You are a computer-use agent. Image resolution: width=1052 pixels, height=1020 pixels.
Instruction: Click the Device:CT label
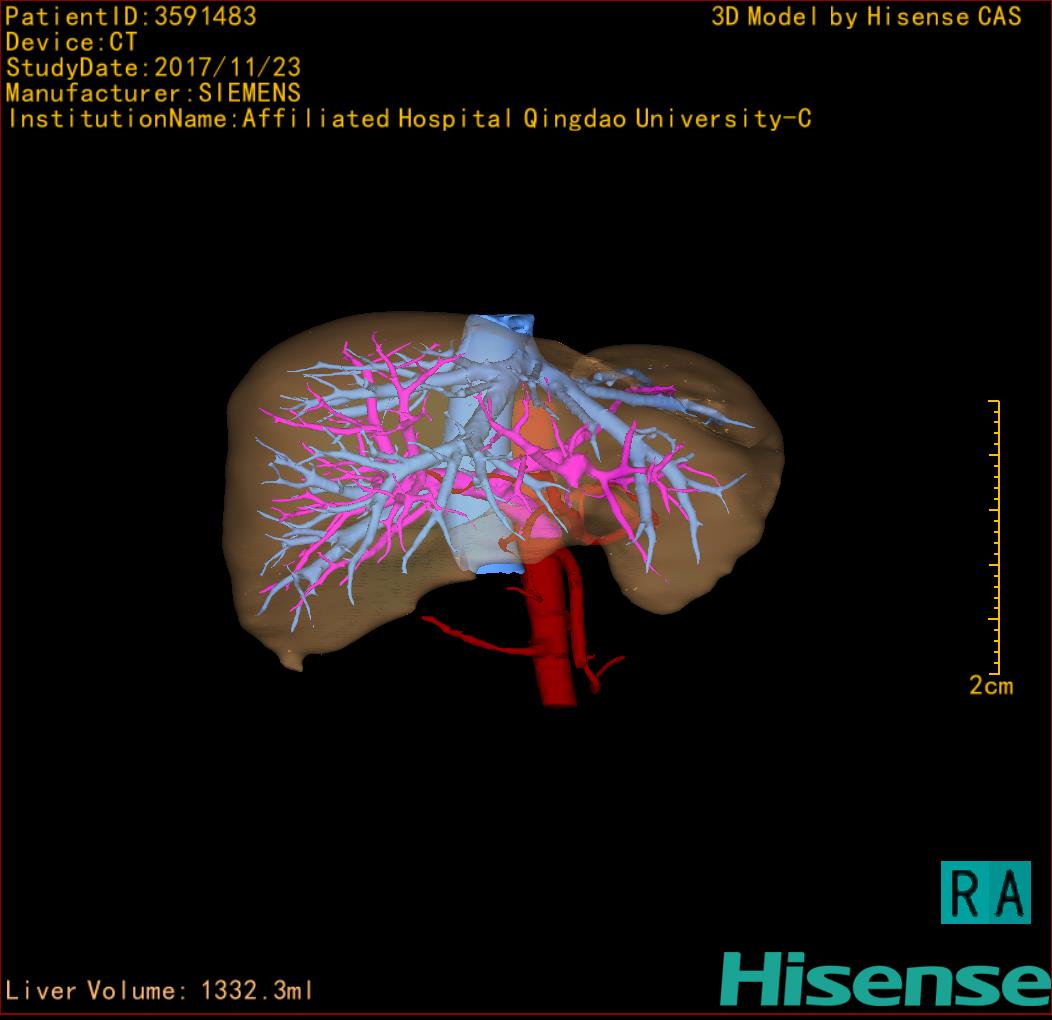[72, 42]
